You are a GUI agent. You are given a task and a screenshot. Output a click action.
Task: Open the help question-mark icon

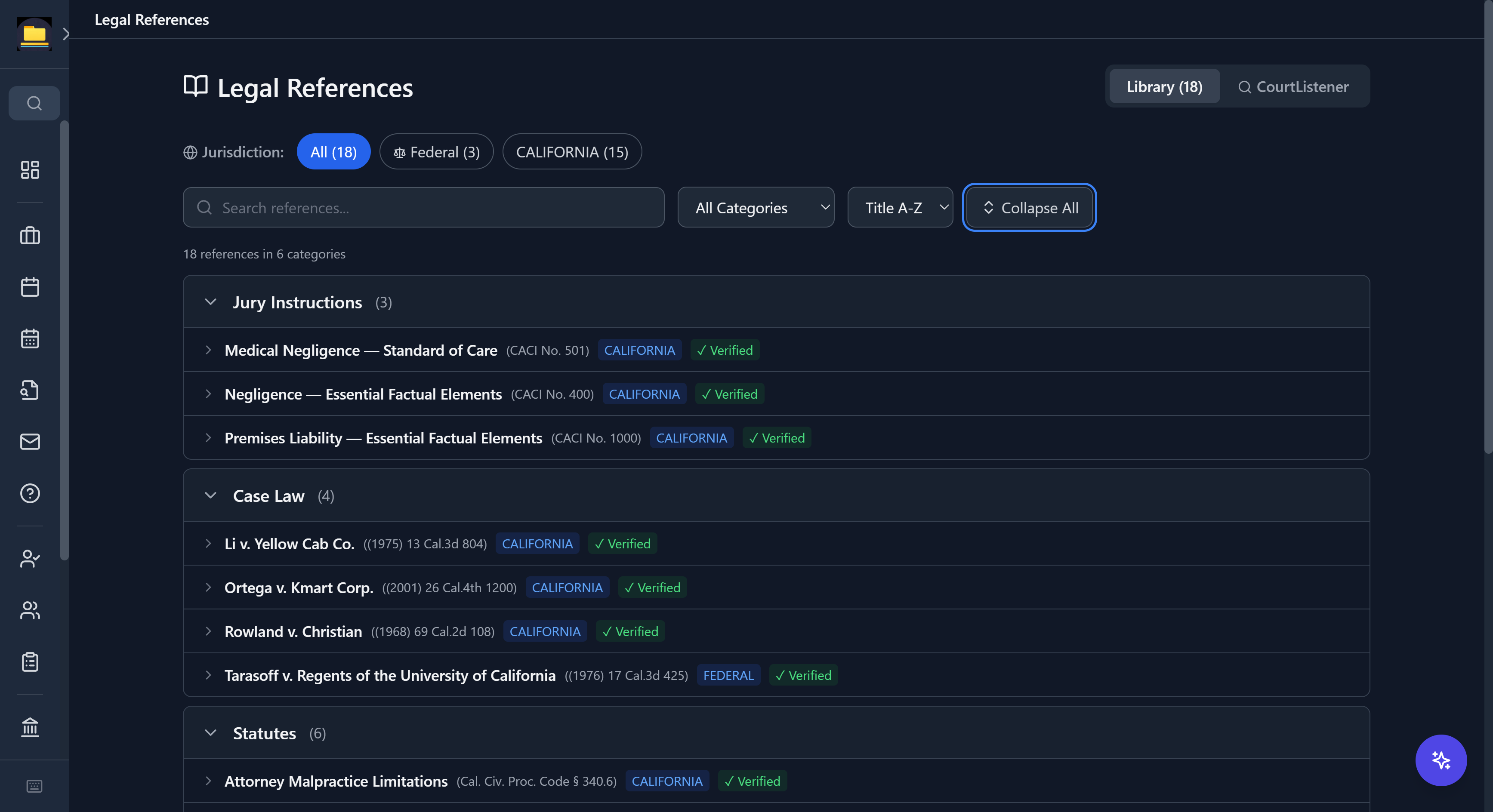pyautogui.click(x=30, y=493)
